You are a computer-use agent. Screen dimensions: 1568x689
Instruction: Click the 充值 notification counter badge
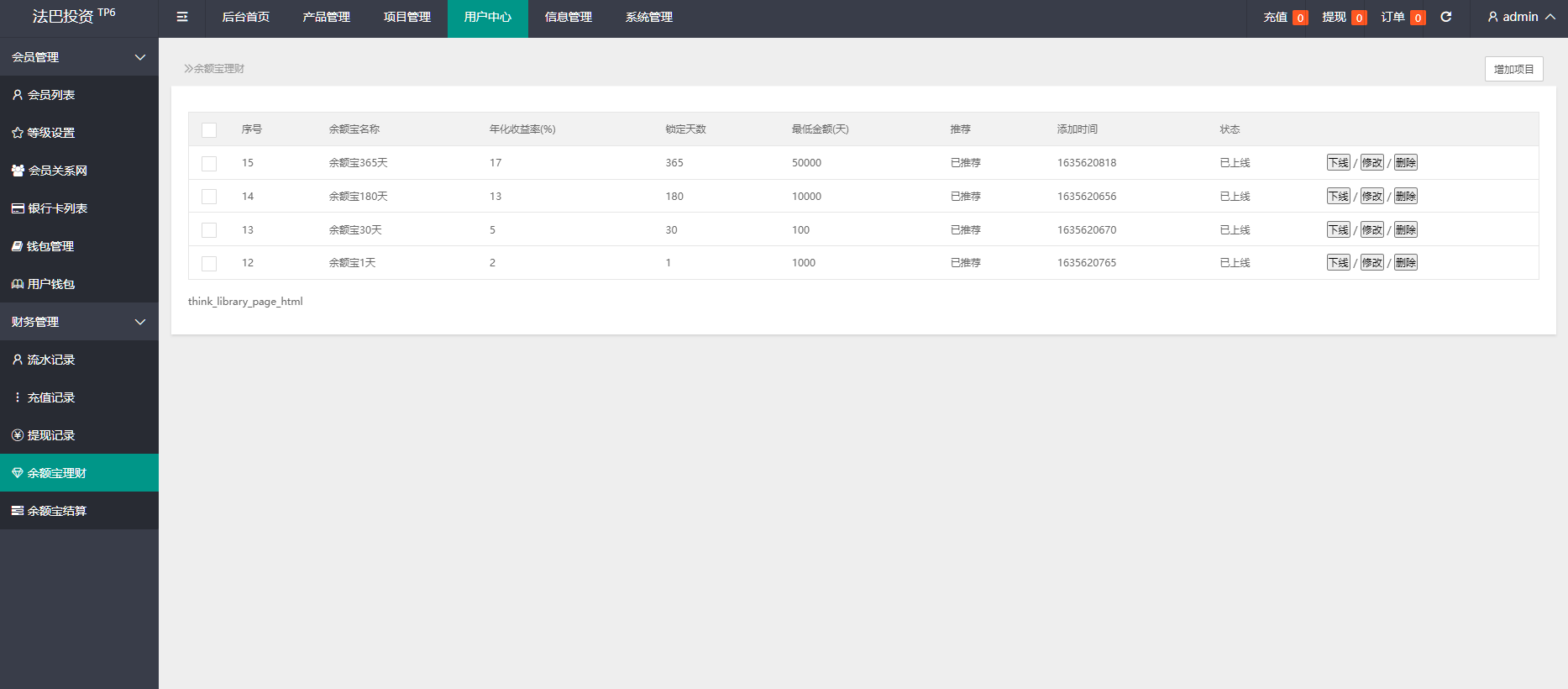[x=1300, y=18]
